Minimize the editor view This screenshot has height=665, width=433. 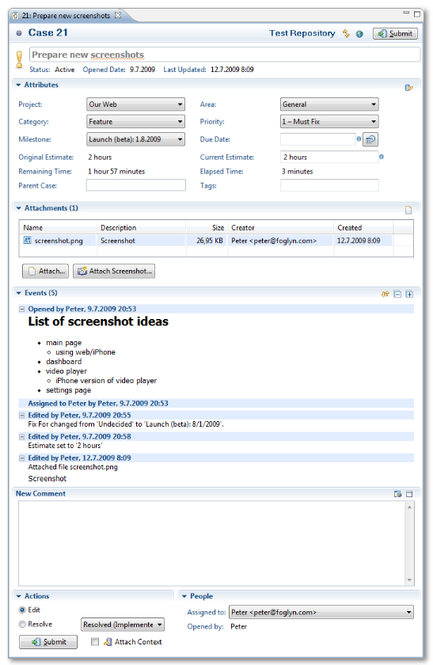click(x=406, y=13)
